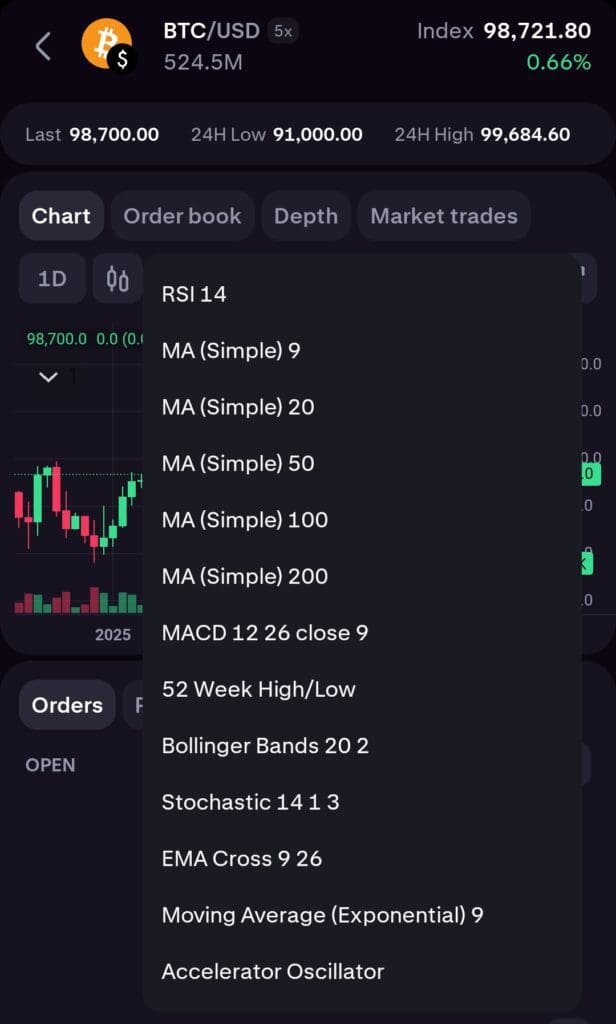Toggle the MA (Simple) 50 indicator
Viewport: 616px width, 1024px height.
coord(235,463)
